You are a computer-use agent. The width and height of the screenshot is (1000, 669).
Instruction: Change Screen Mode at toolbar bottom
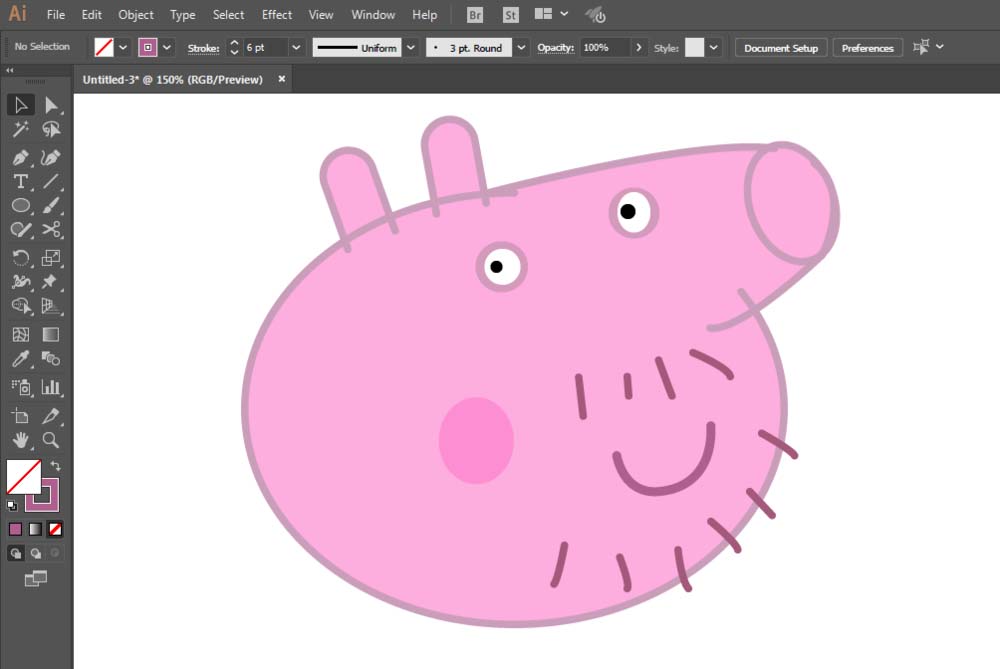(36, 578)
